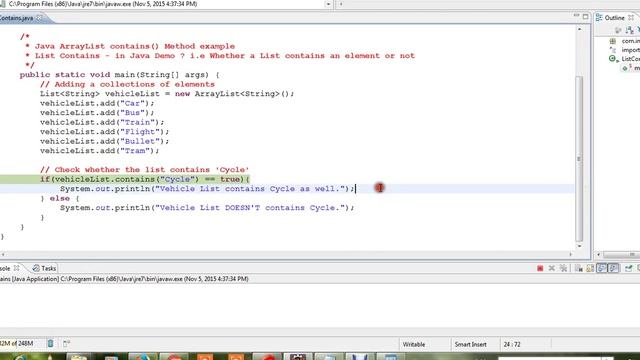This screenshot has width=640, height=360.
Task: Click the comment 'Adding a collections of elements'
Action: tap(127, 84)
